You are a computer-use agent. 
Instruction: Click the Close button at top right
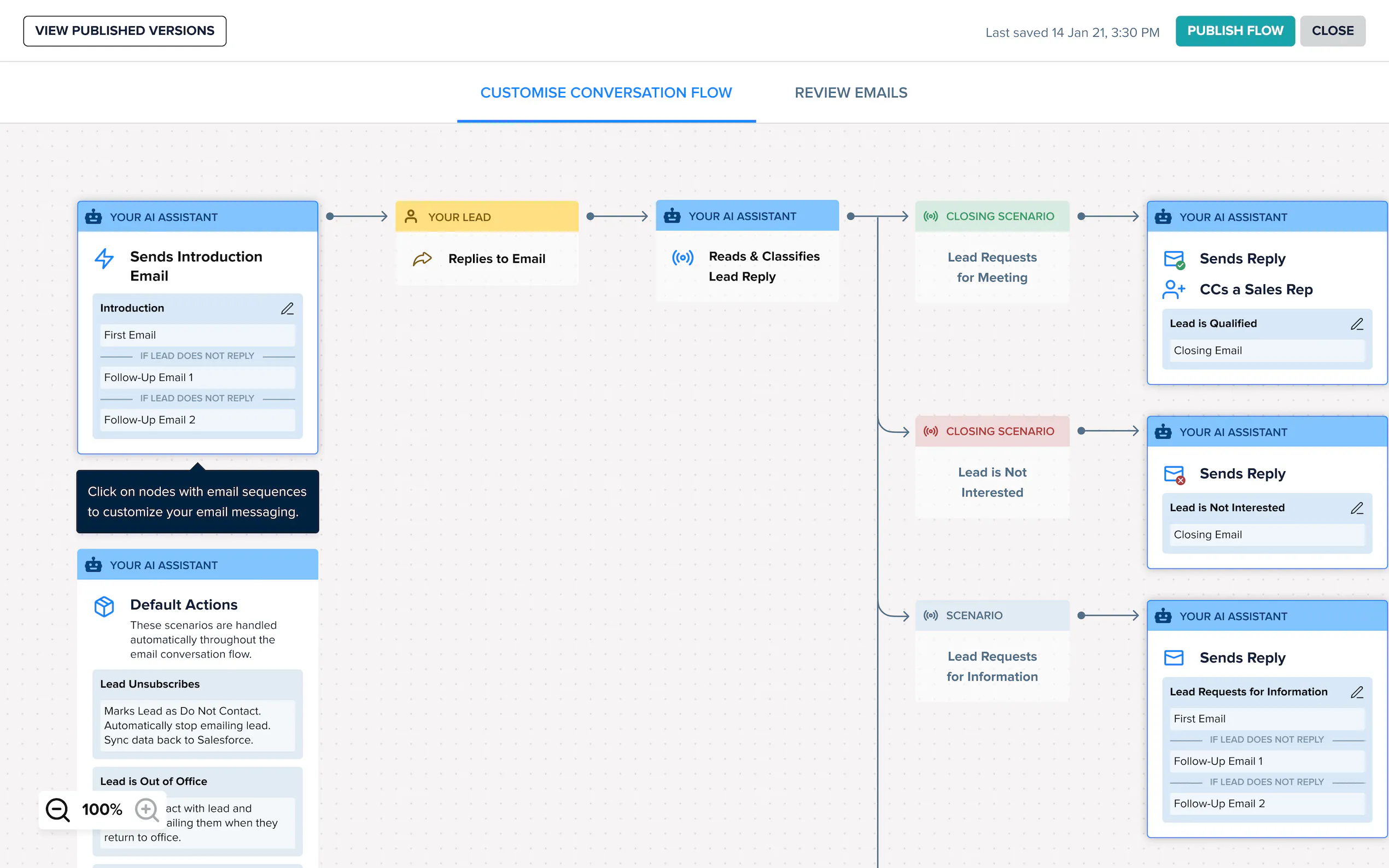(x=1332, y=31)
